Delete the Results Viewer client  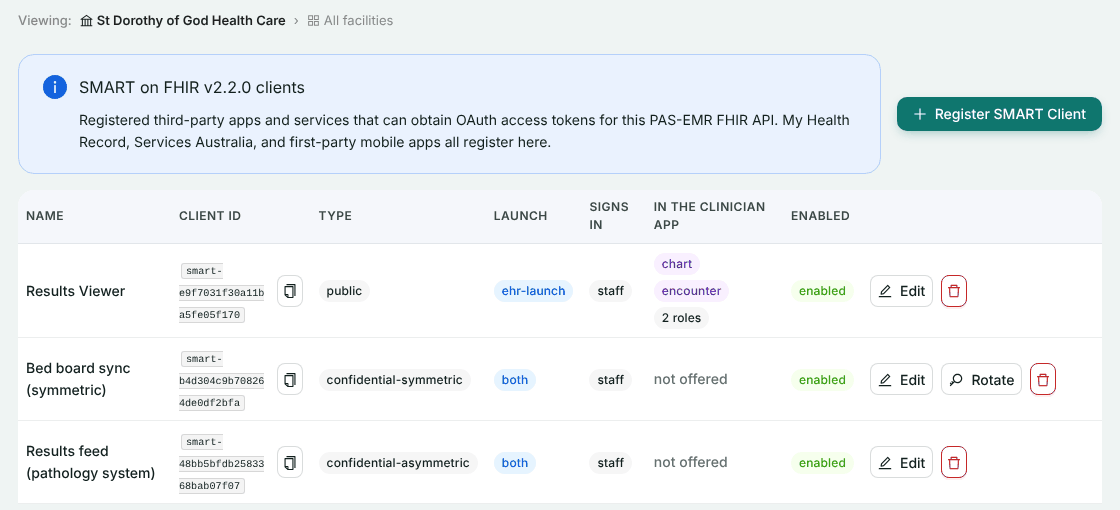[954, 291]
